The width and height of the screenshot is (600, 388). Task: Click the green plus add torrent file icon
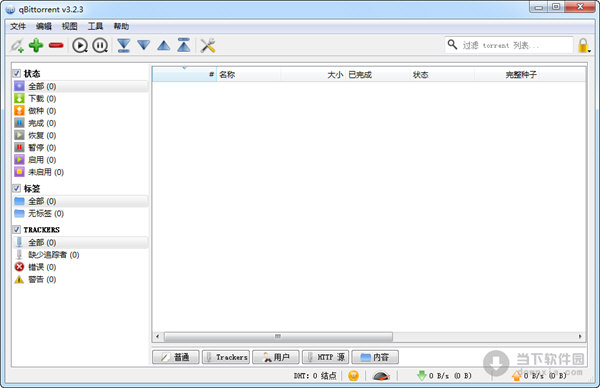[36, 46]
